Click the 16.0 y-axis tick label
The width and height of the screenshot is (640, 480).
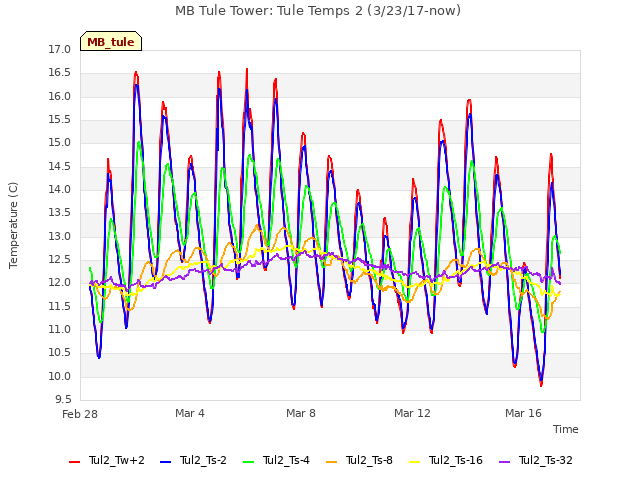[60, 97]
